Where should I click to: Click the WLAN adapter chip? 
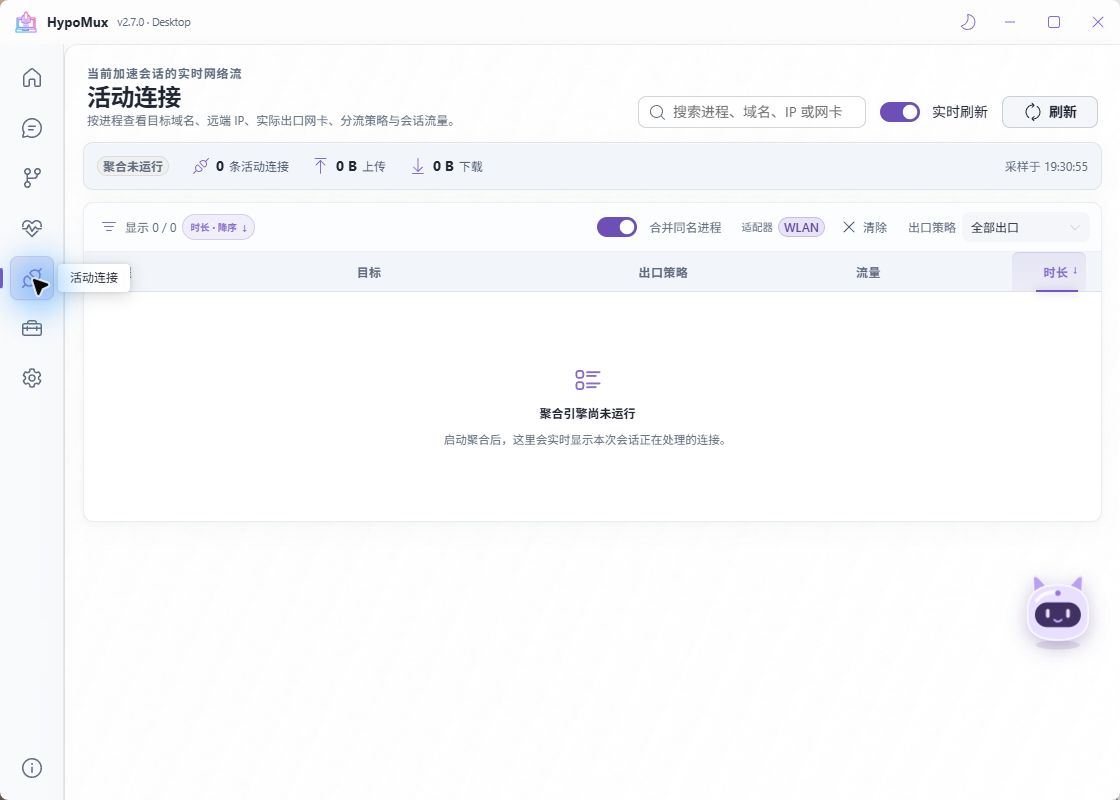801,227
